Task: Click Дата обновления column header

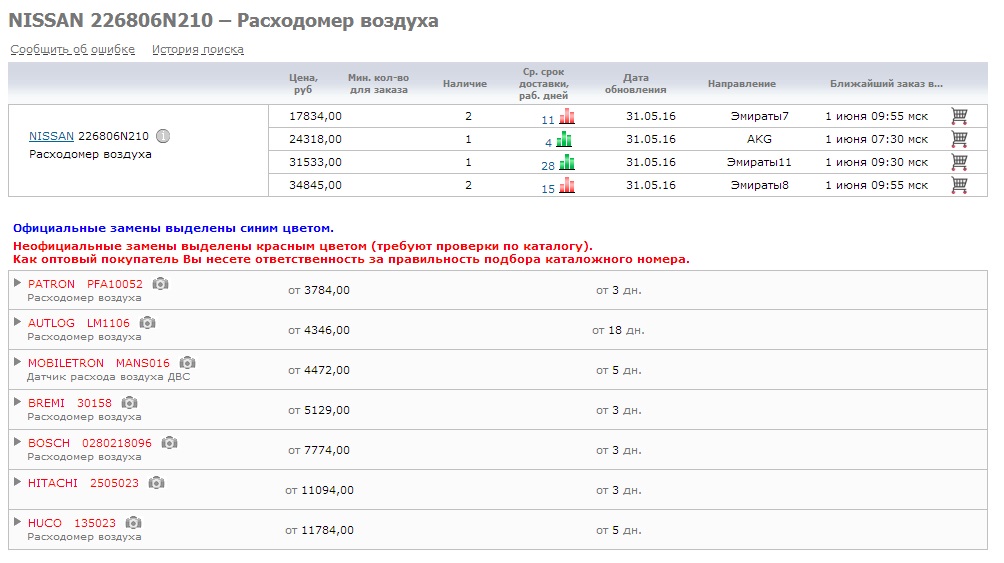Action: tap(636, 83)
